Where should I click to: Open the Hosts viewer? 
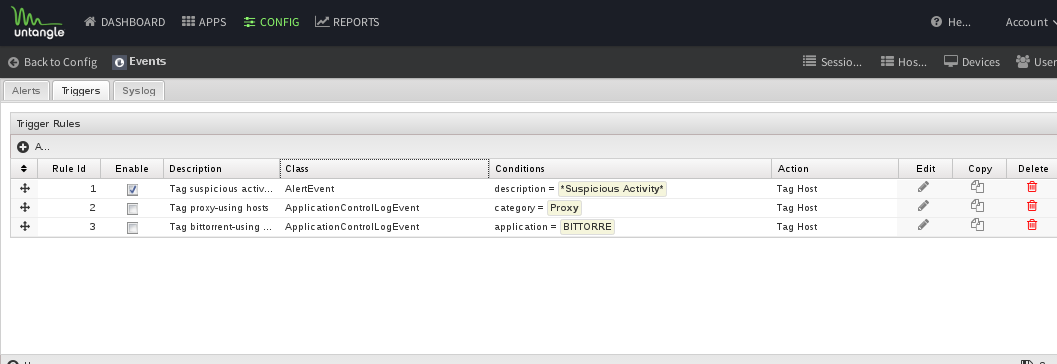[x=904, y=62]
